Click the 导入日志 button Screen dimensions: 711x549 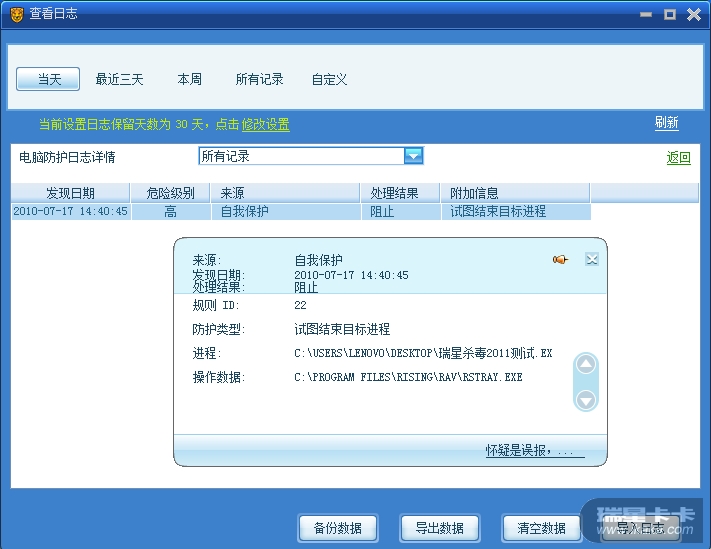(x=640, y=528)
